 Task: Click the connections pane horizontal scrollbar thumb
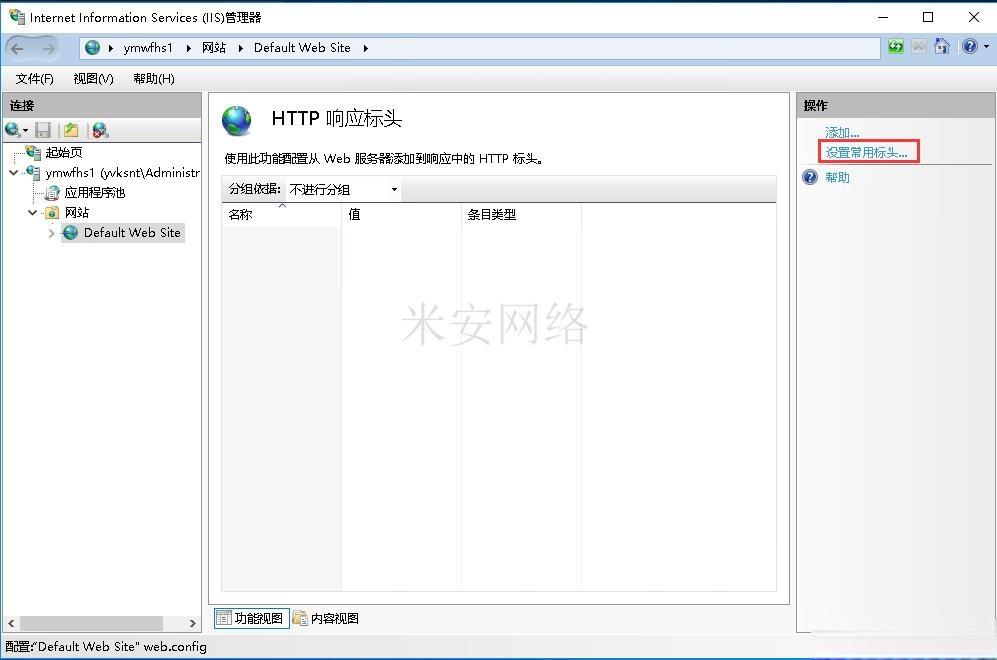(92, 623)
